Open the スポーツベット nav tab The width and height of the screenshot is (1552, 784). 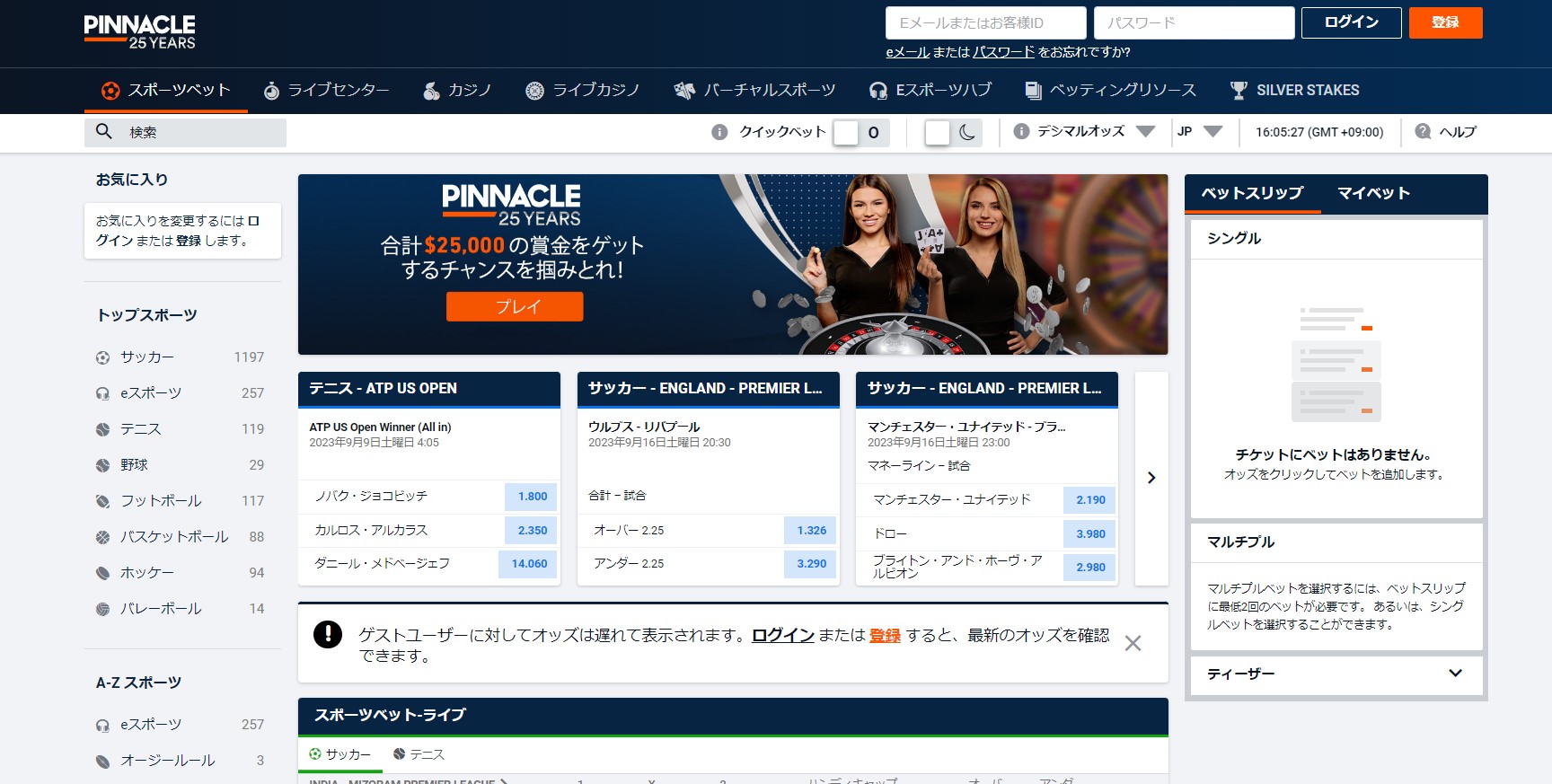(x=166, y=90)
